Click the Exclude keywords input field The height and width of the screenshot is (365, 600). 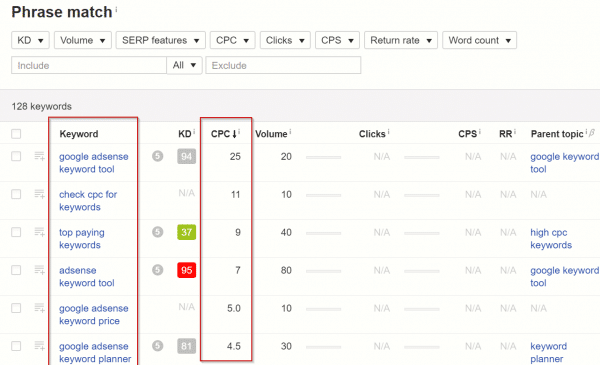(283, 65)
